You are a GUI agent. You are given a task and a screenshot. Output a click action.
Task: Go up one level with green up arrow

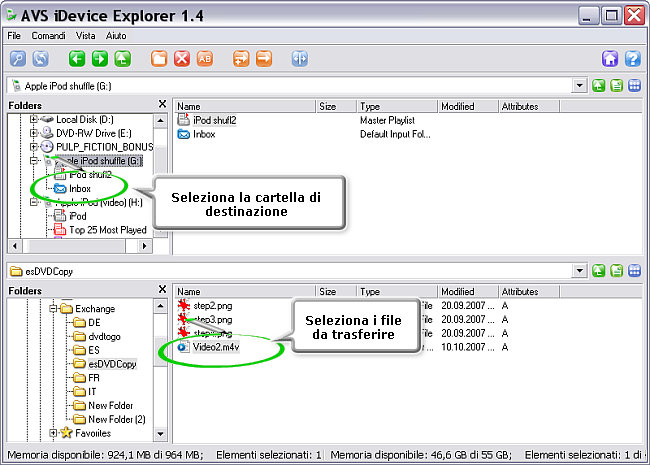pyautogui.click(x=122, y=58)
